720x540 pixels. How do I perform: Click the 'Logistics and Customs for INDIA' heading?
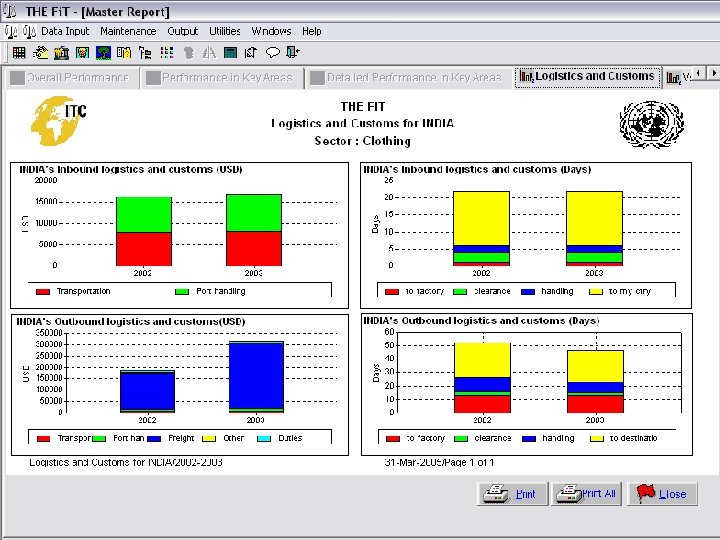(x=362, y=124)
